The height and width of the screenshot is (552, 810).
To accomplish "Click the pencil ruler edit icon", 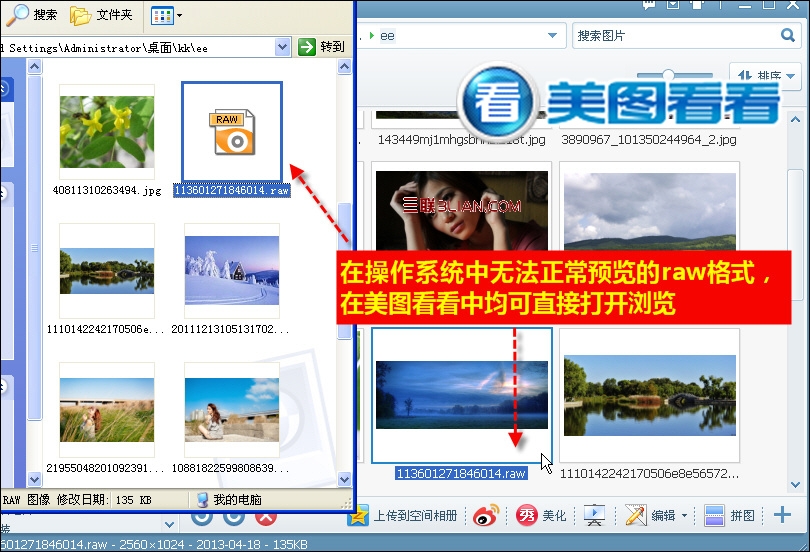I will click(x=635, y=515).
